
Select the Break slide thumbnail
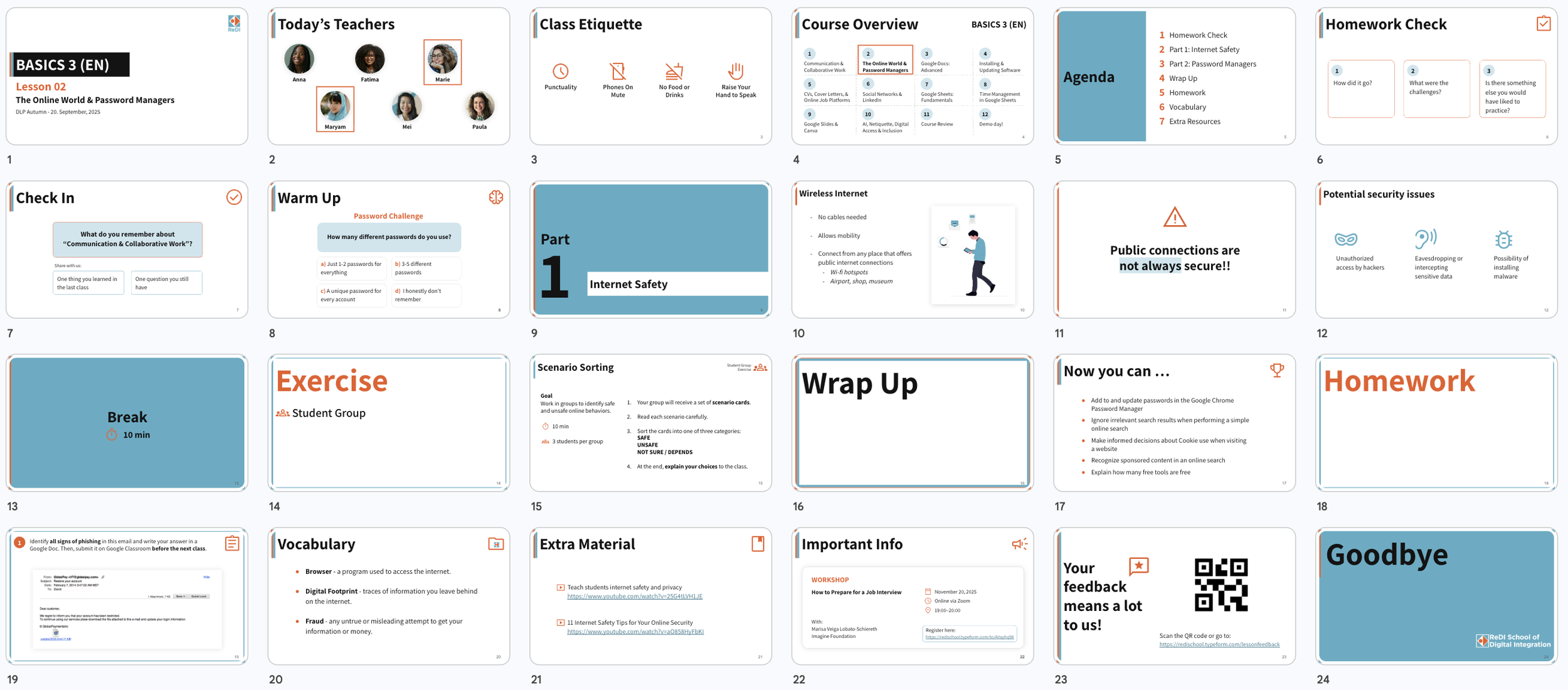pyautogui.click(x=127, y=422)
